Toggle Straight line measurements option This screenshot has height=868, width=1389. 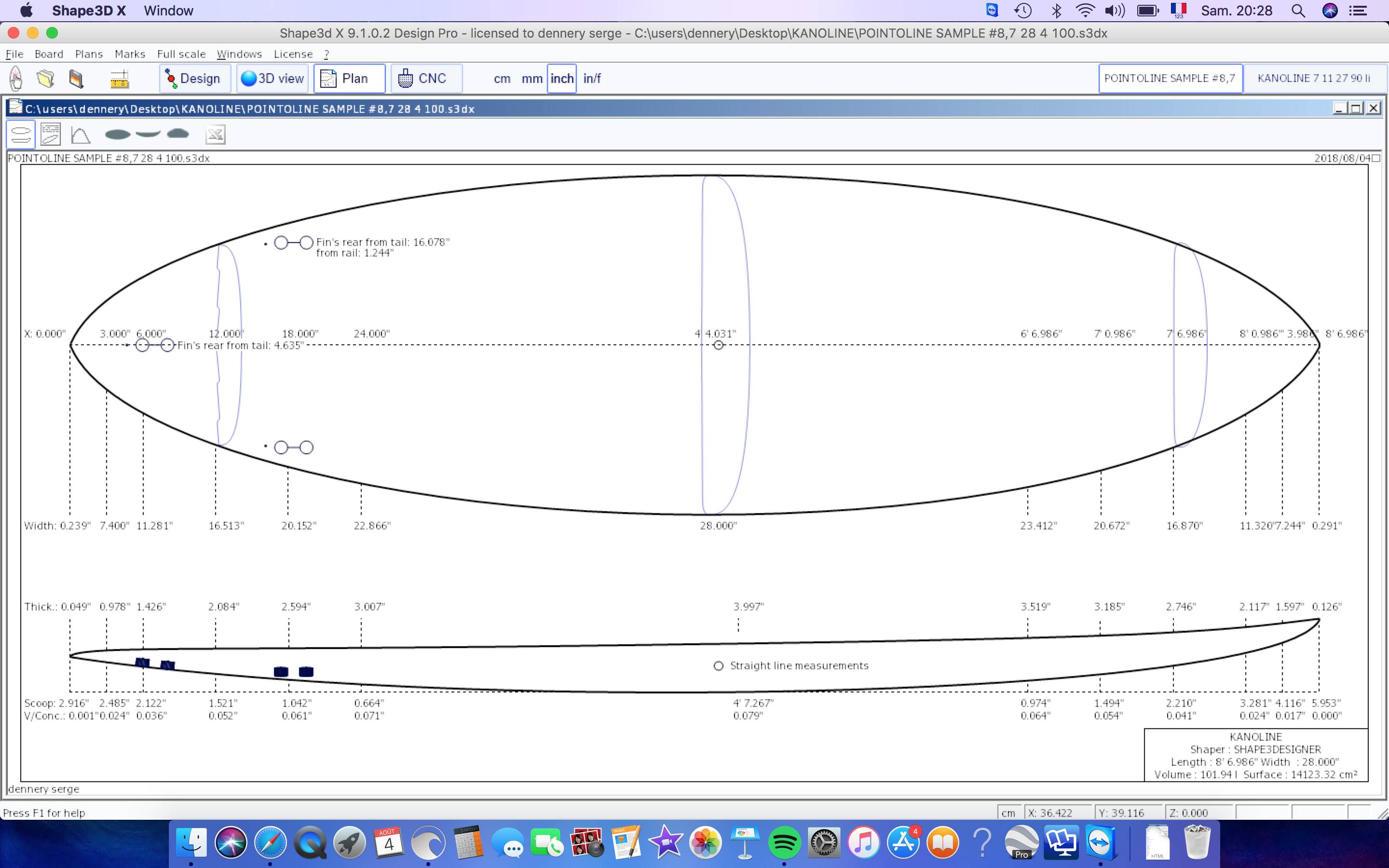[x=719, y=666]
